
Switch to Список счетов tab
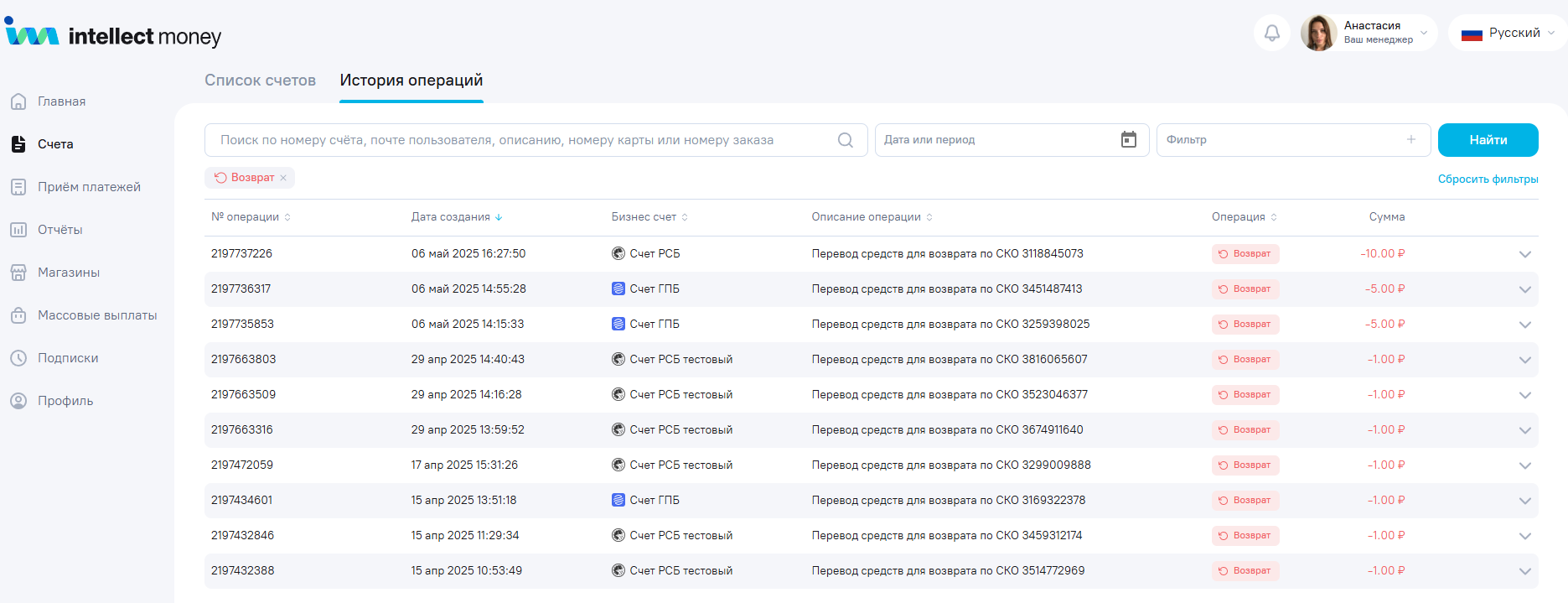coord(260,81)
